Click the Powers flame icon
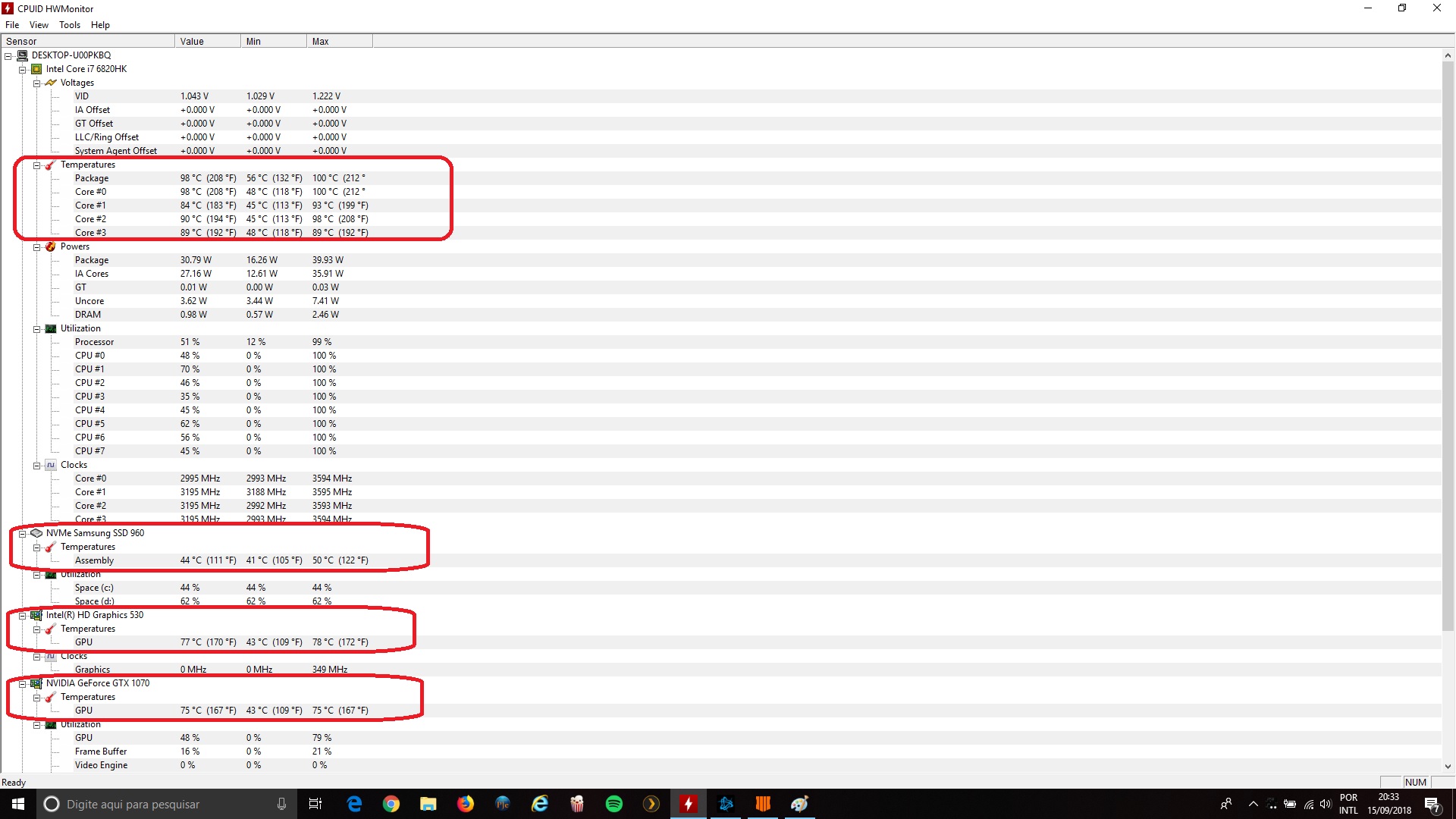 51,246
